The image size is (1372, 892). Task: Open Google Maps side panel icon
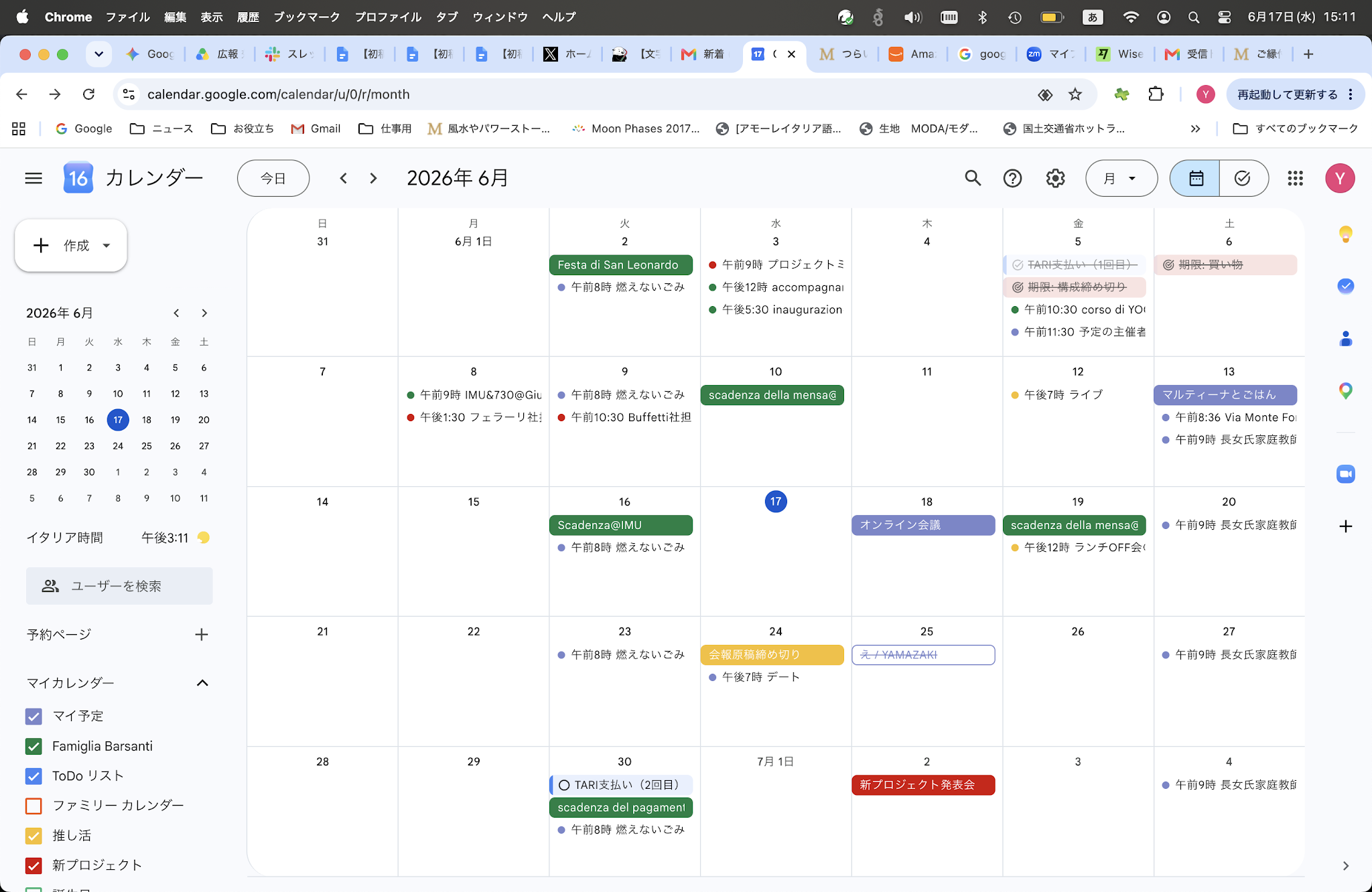1345,391
